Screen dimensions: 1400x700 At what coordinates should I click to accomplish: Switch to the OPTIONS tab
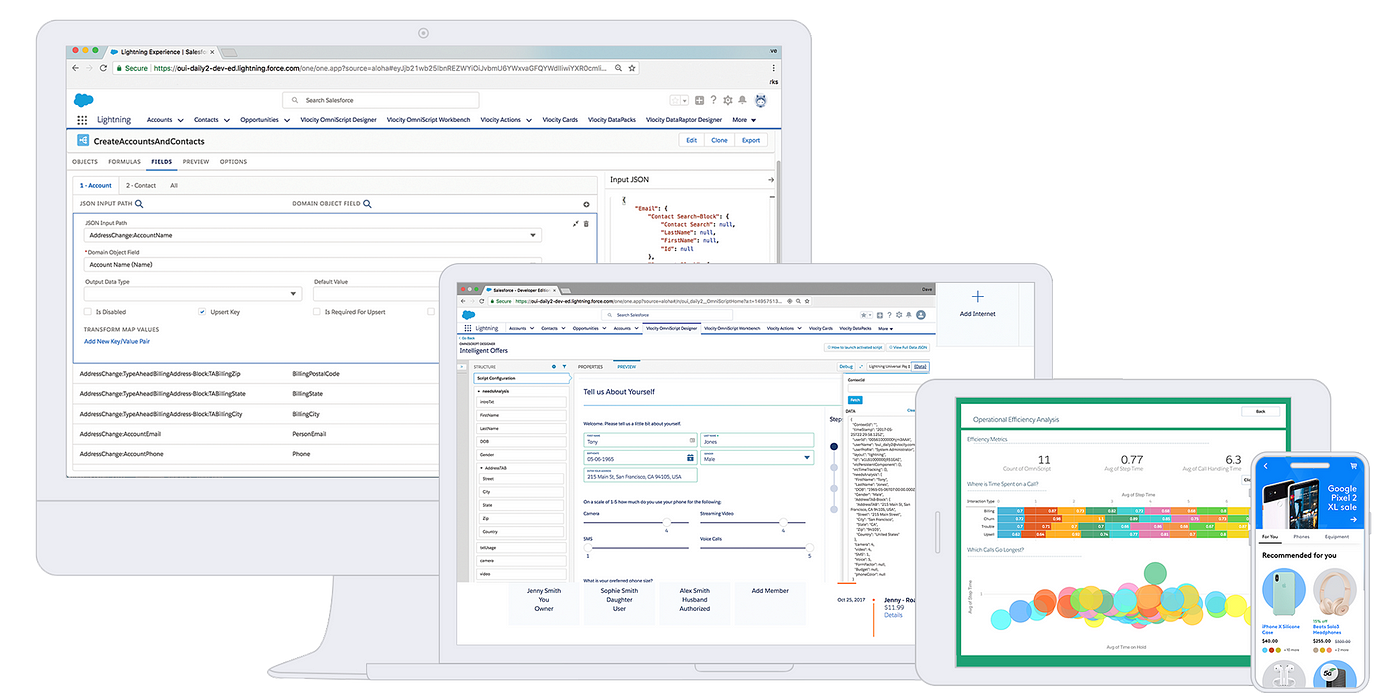(x=233, y=161)
